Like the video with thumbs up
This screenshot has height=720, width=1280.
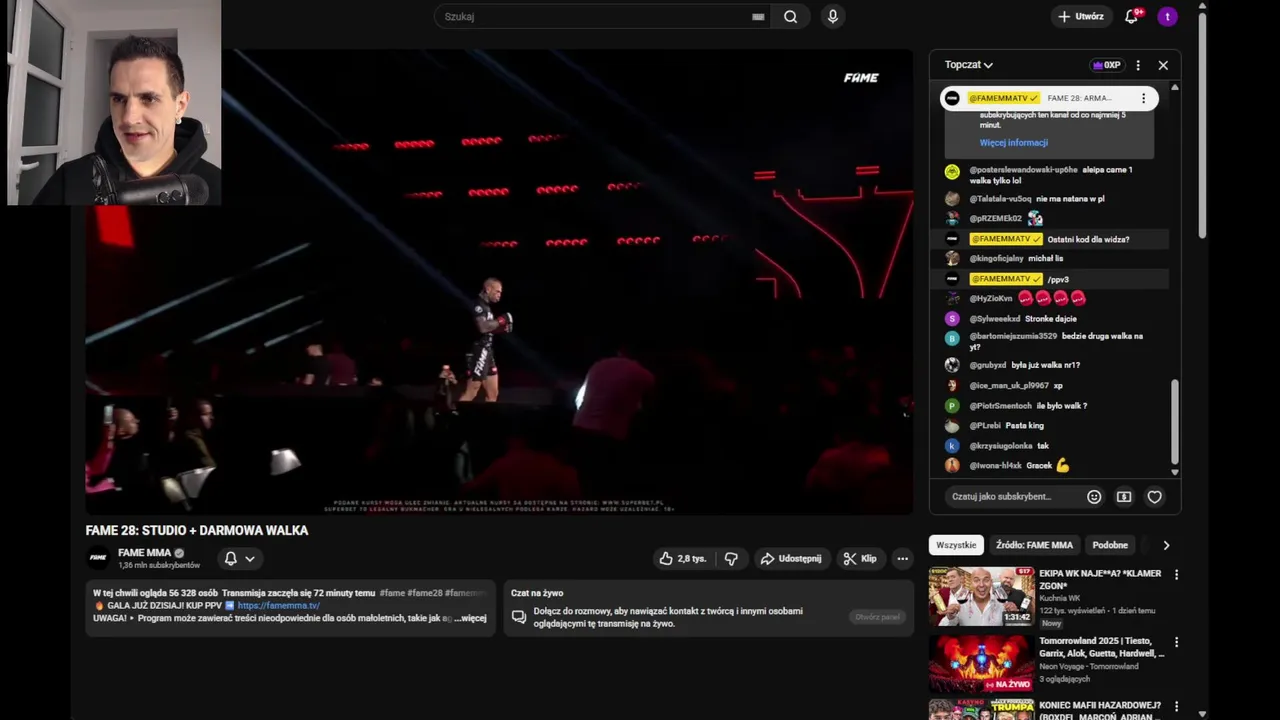682,559
